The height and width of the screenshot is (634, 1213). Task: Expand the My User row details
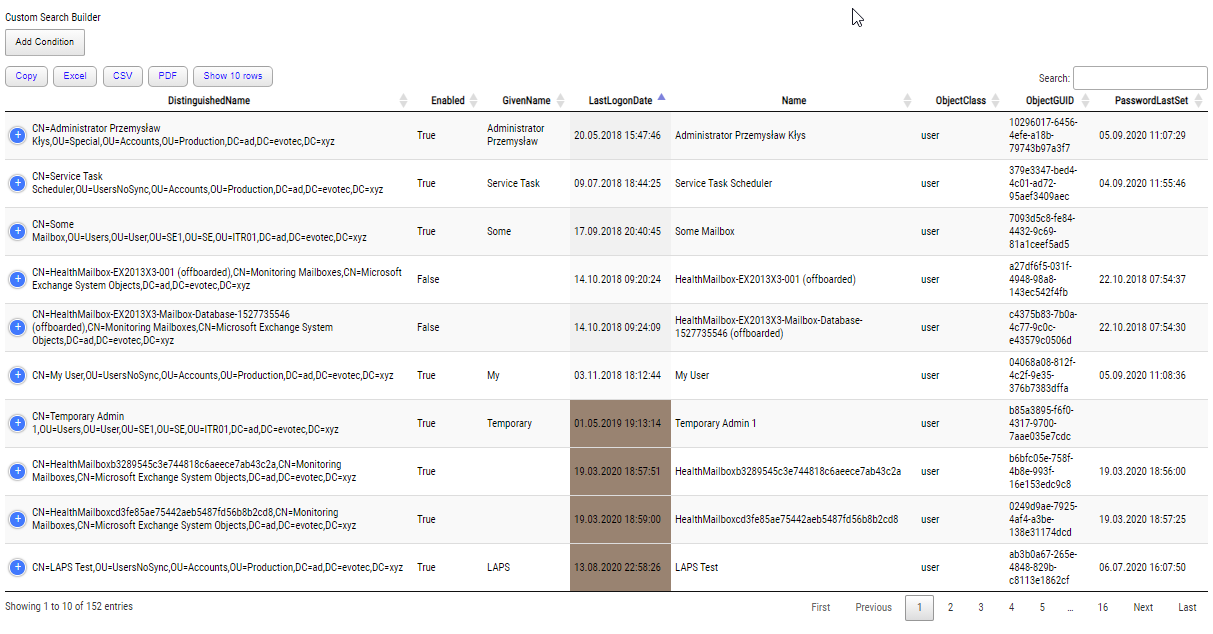pos(16,375)
